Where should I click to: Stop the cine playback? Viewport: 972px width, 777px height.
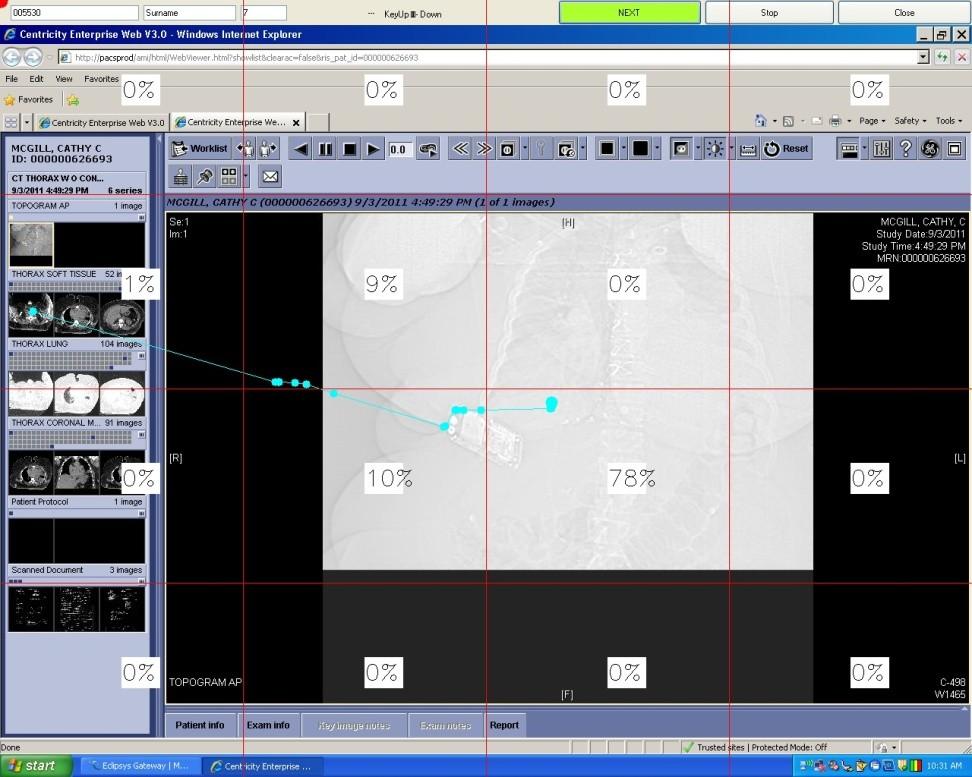350,149
